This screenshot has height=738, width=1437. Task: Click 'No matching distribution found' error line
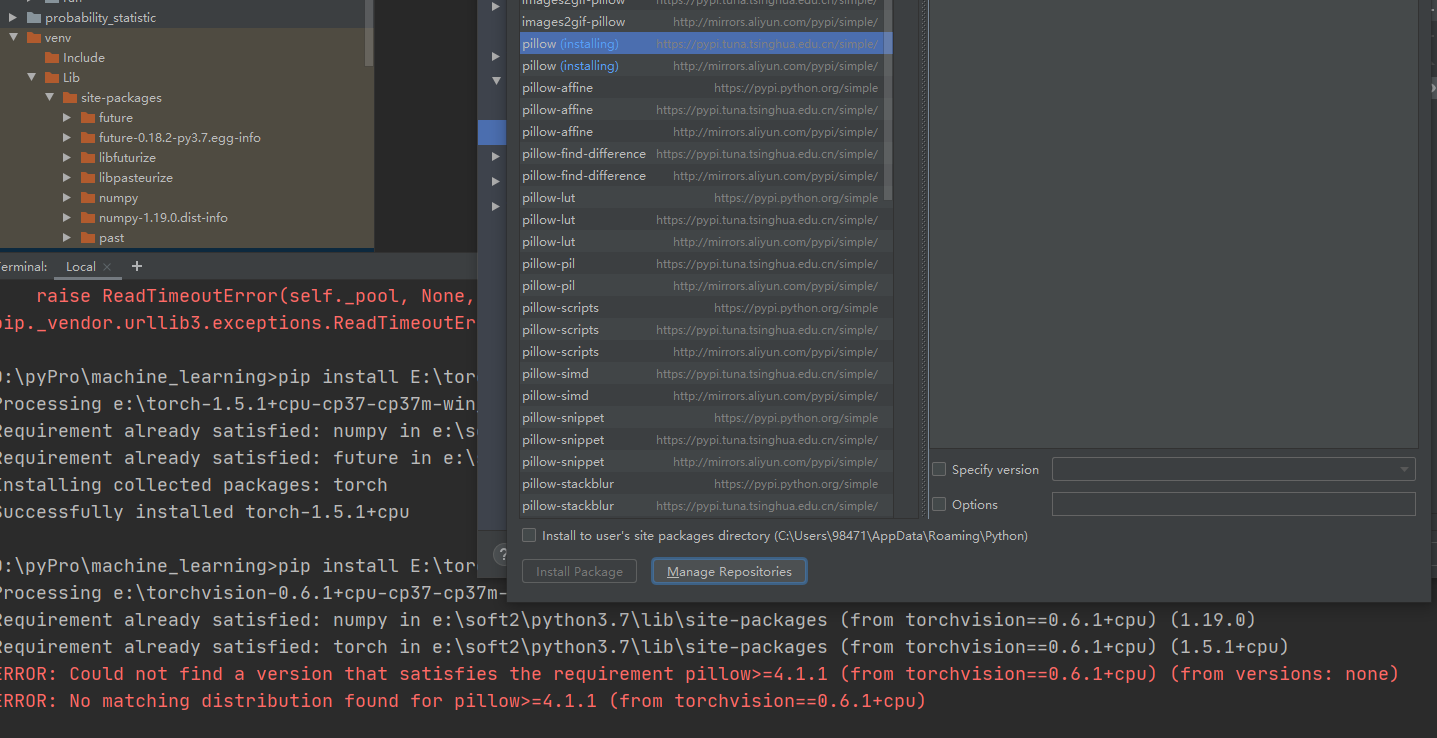point(462,701)
